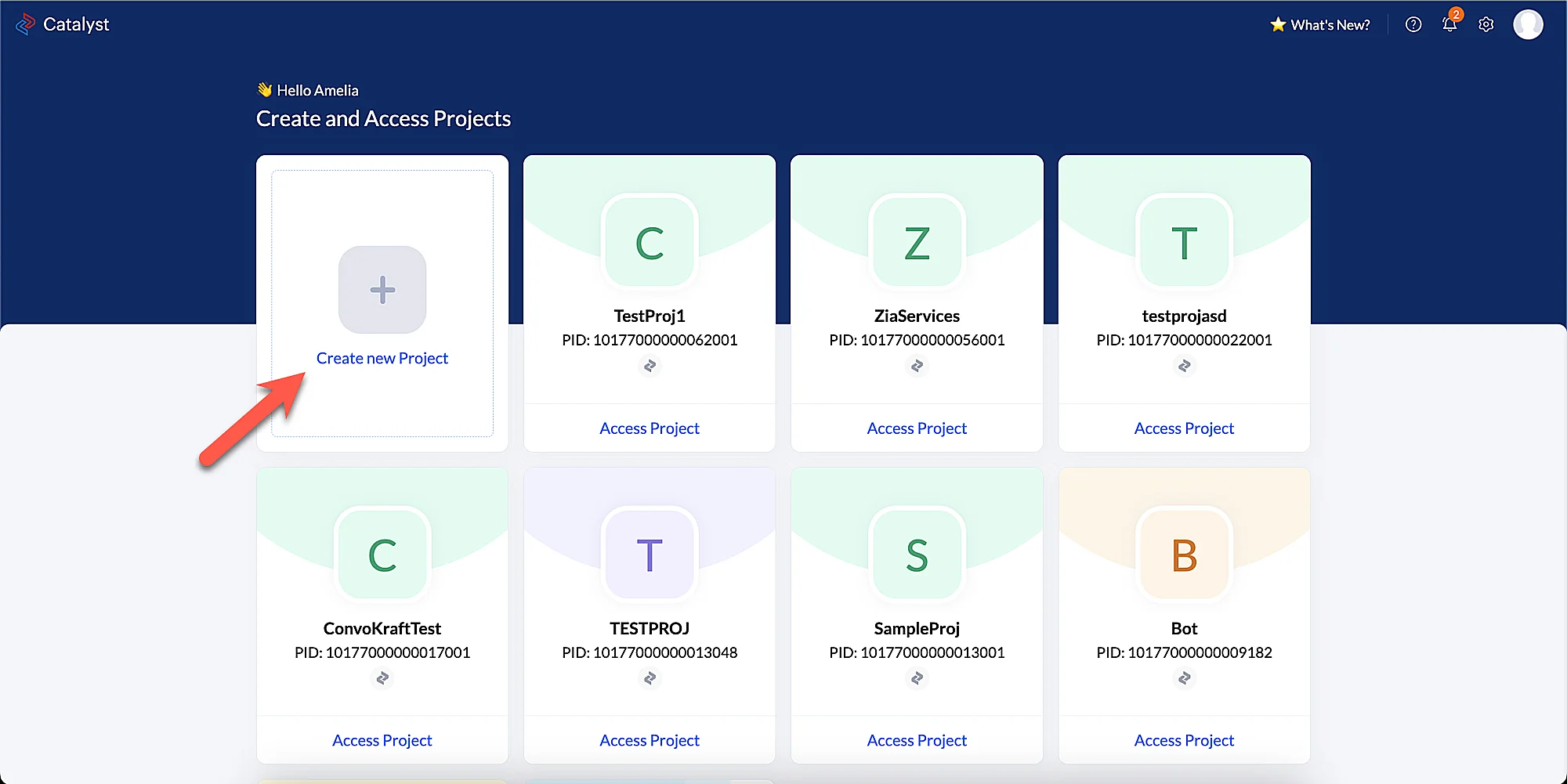The height and width of the screenshot is (784, 1567).
Task: Select the purple T tile for TESTPROJ
Action: (x=650, y=555)
